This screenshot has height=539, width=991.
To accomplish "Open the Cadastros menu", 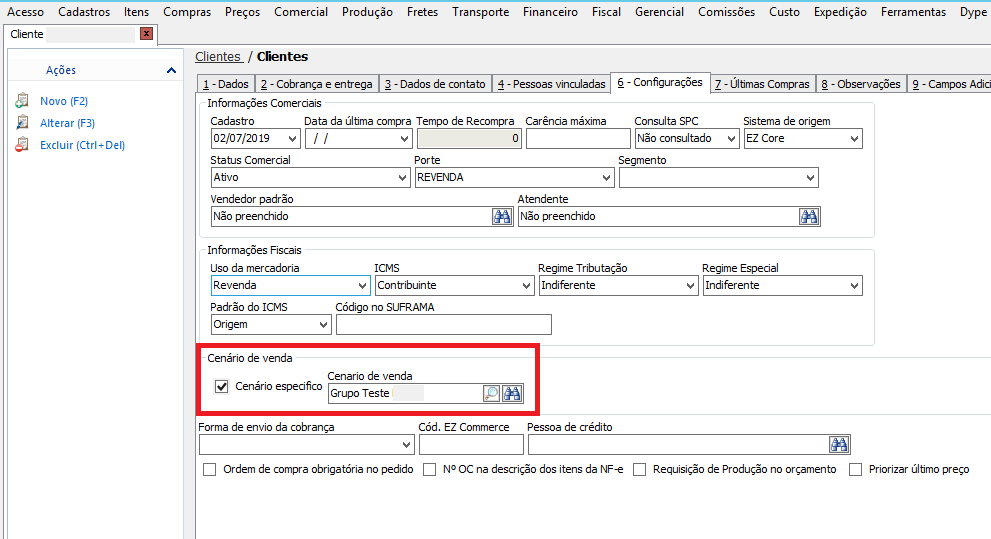I will pyautogui.click(x=84, y=12).
